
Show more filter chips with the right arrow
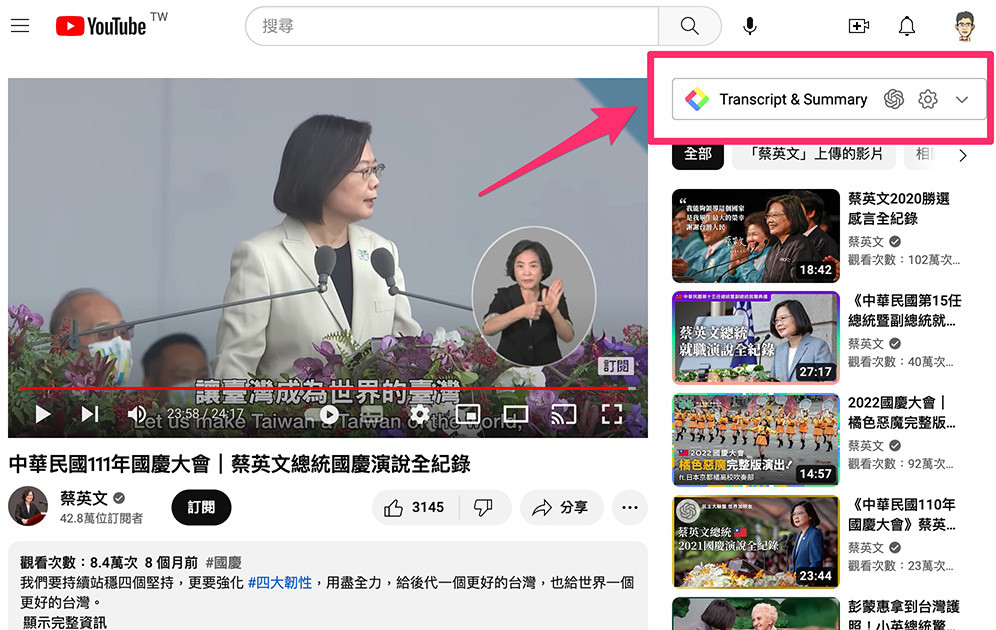pos(962,156)
